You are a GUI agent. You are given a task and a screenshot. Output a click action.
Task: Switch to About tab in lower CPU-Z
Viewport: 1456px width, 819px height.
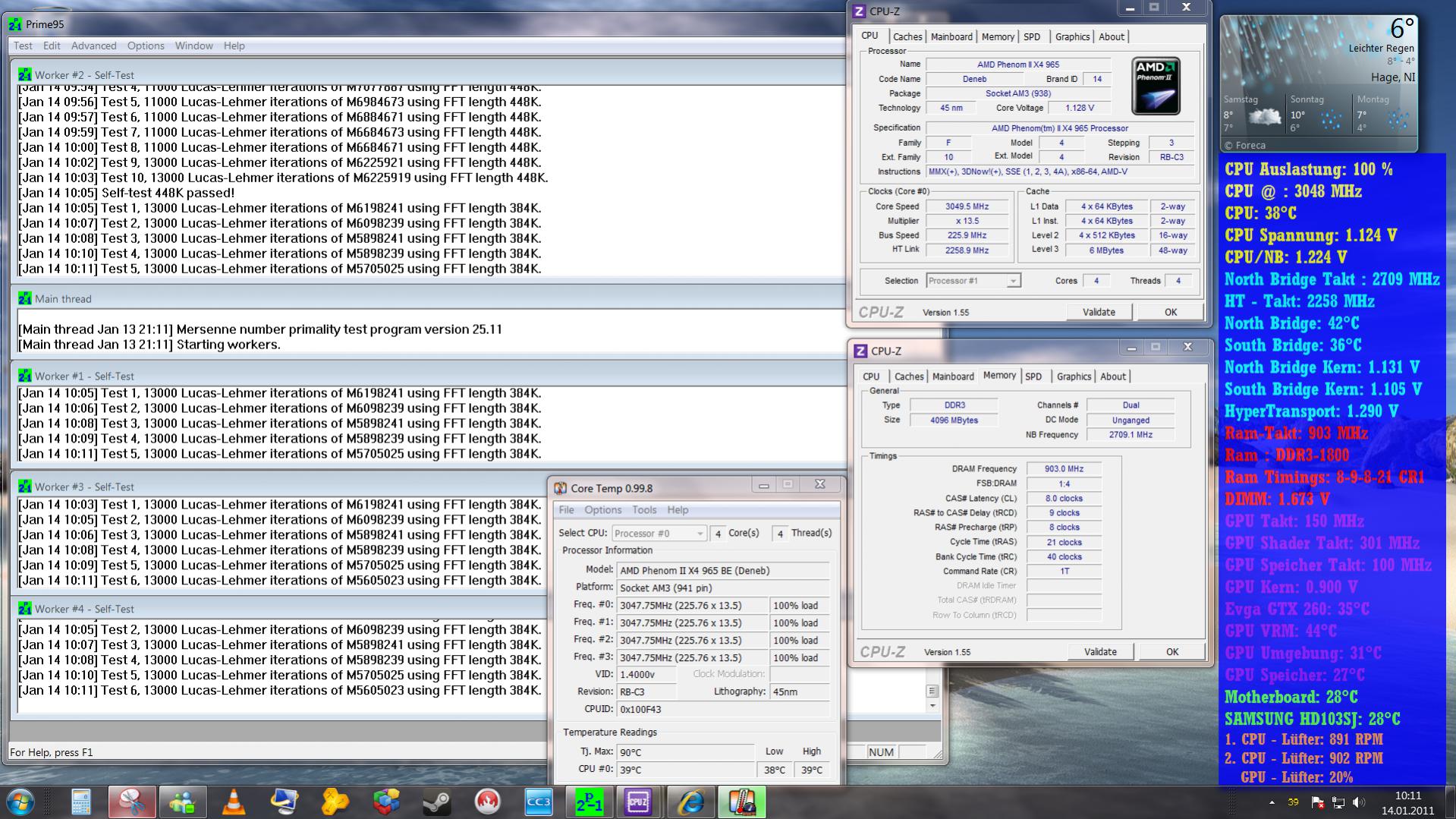(x=1113, y=376)
